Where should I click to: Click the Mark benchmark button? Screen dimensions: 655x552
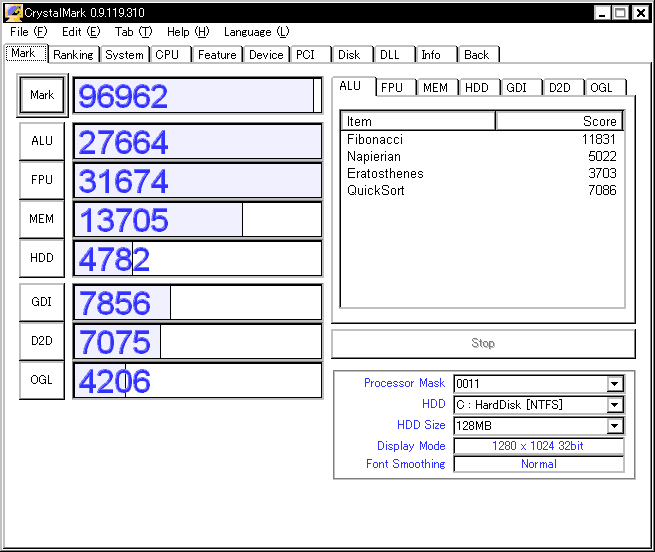tap(42, 95)
